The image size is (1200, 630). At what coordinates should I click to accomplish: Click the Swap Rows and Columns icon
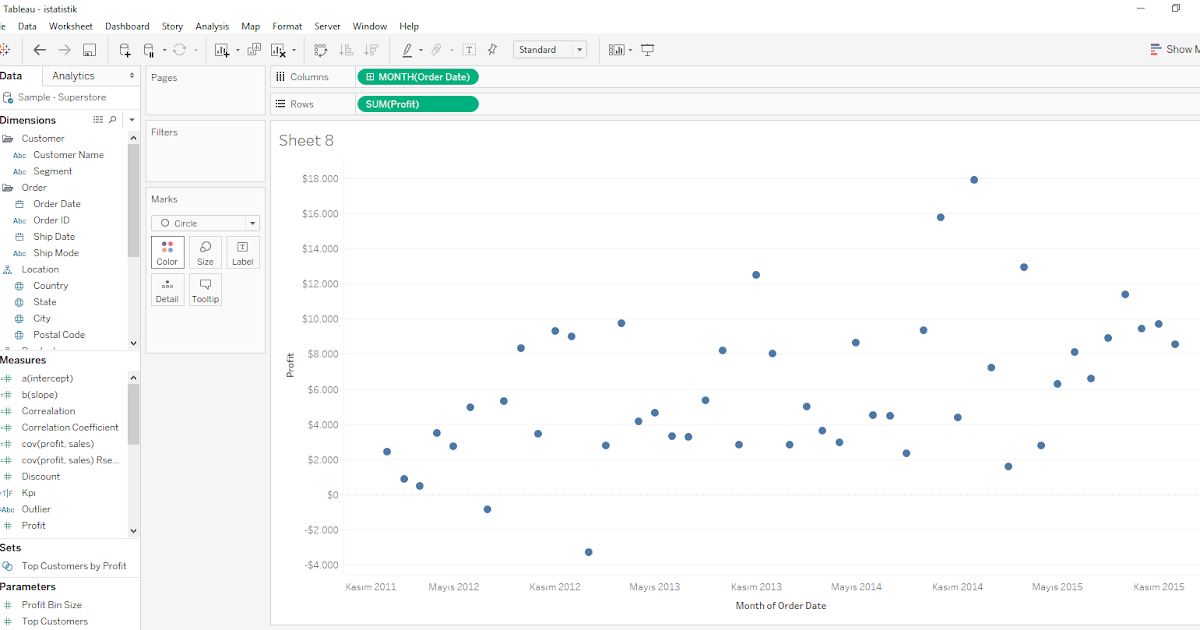[321, 49]
